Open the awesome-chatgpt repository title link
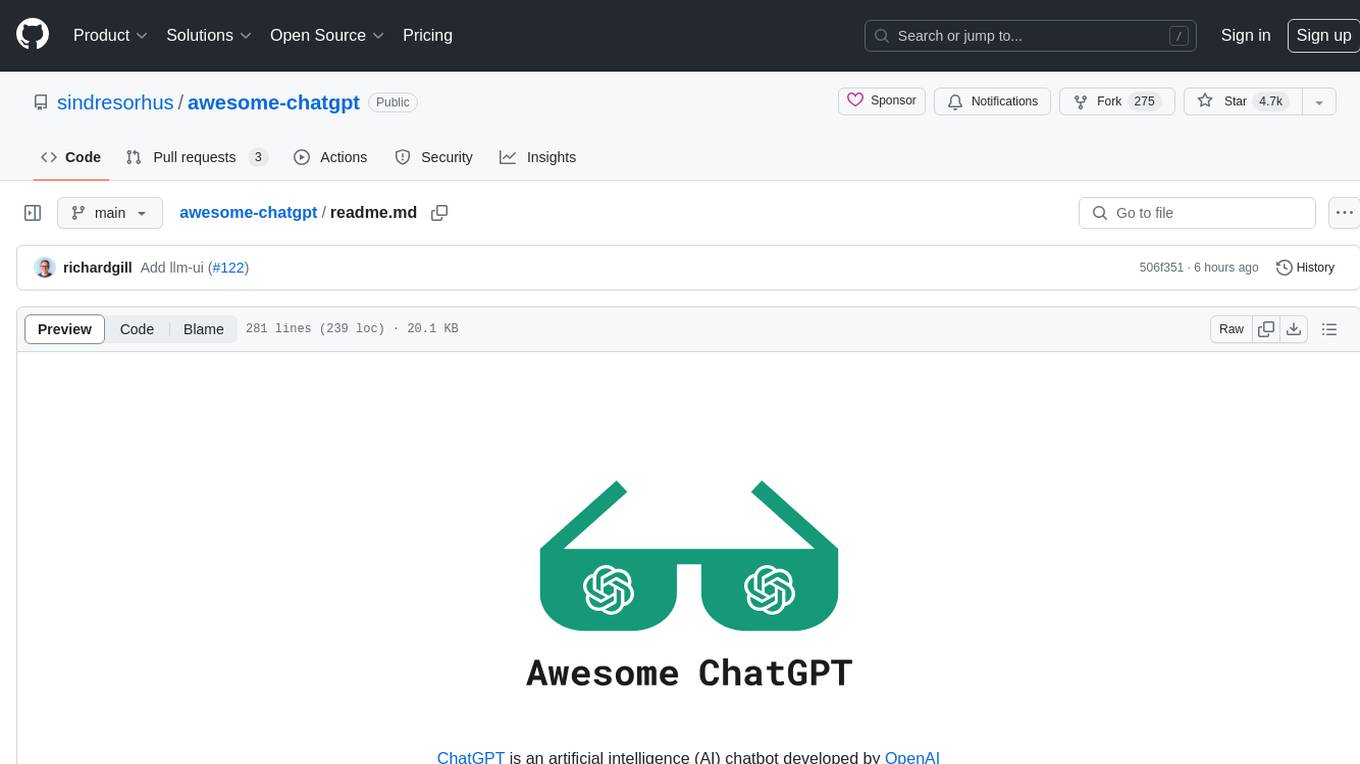The image size is (1360, 764). click(273, 102)
